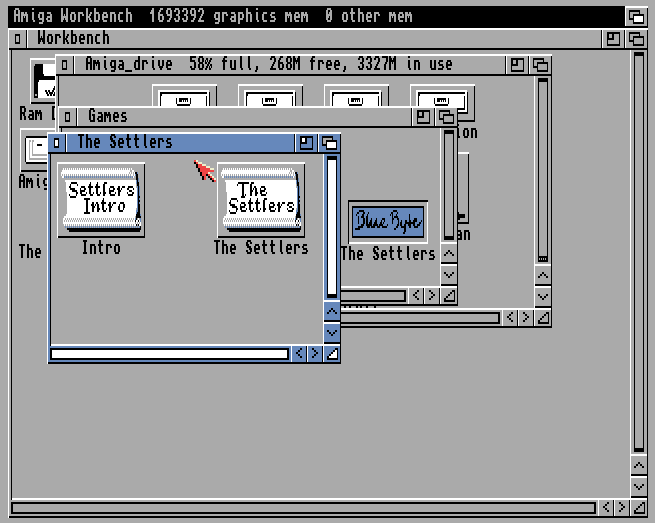This screenshot has height=523, width=655.
Task: Click right arrow in the Games window
Action: (432, 296)
